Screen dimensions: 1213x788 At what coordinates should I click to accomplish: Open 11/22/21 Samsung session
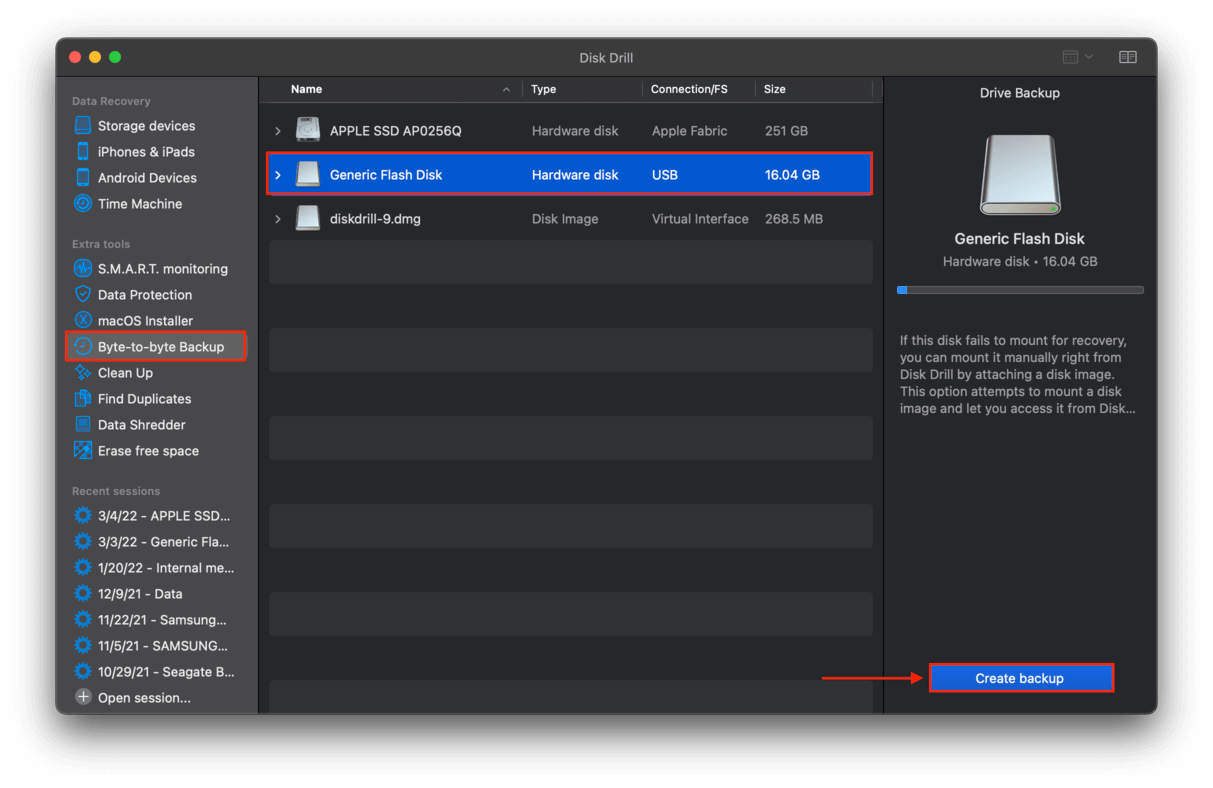162,620
